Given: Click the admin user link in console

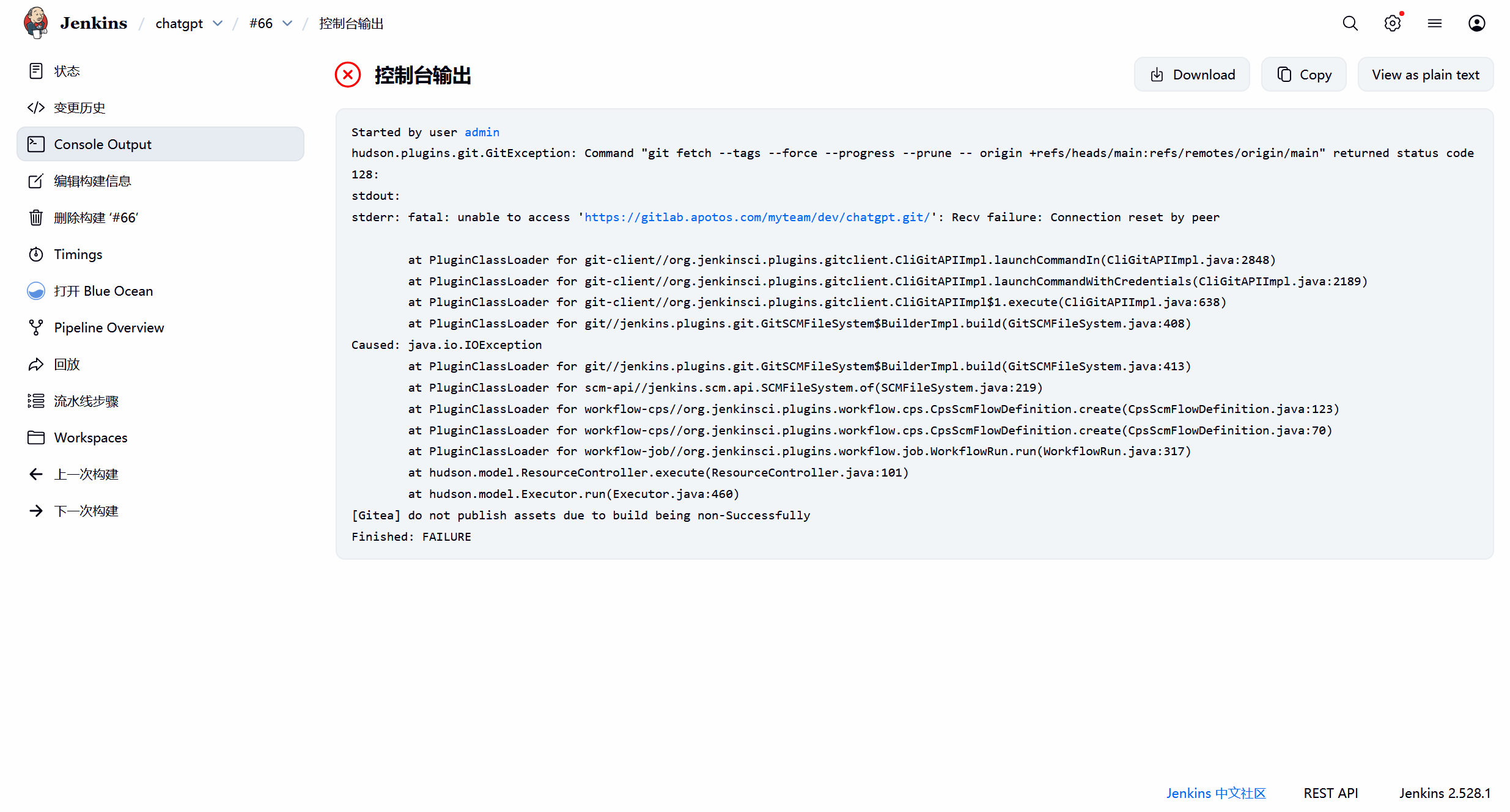Looking at the screenshot, I should pyautogui.click(x=482, y=132).
